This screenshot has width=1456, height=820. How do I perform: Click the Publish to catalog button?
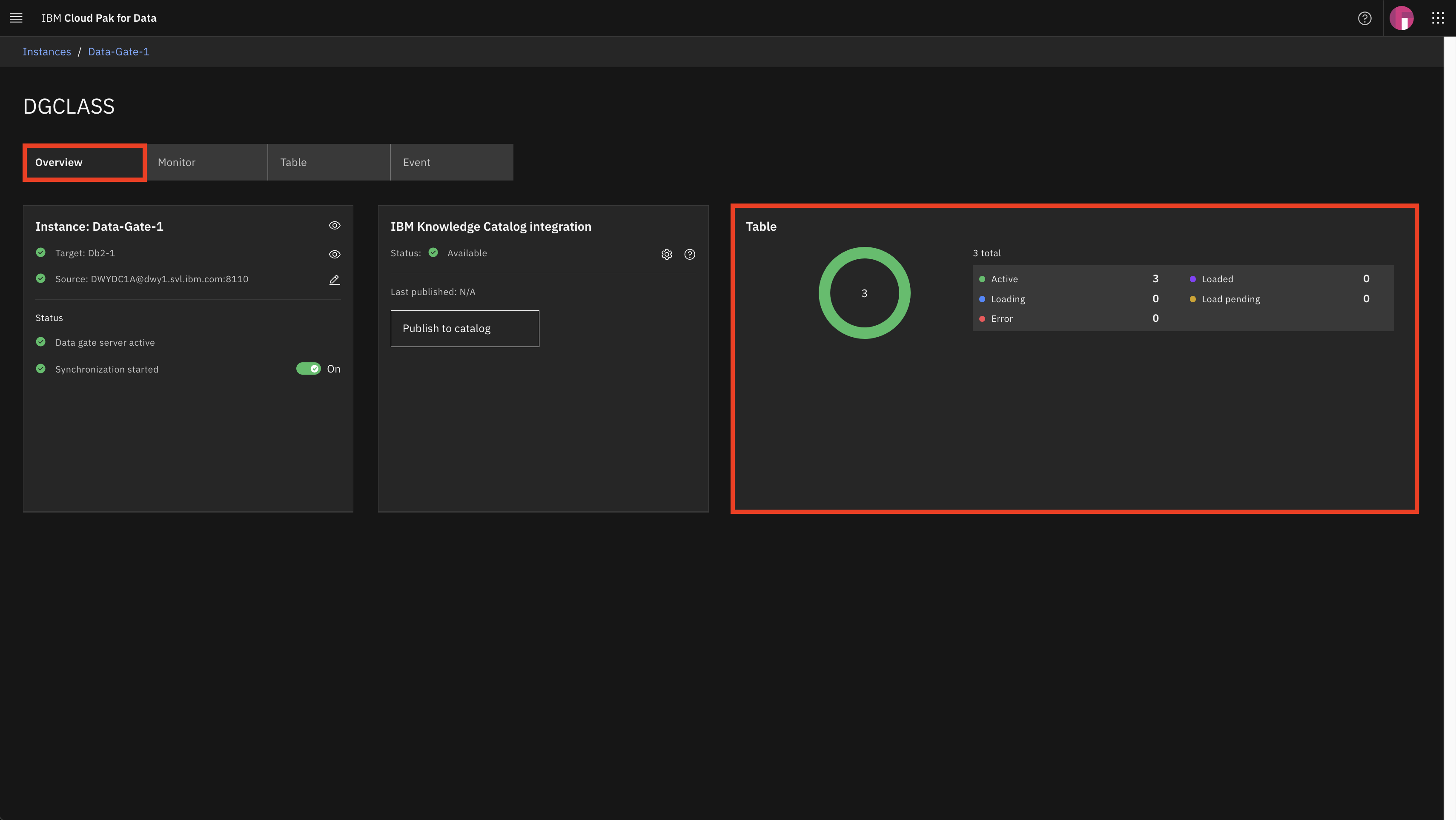tap(464, 328)
